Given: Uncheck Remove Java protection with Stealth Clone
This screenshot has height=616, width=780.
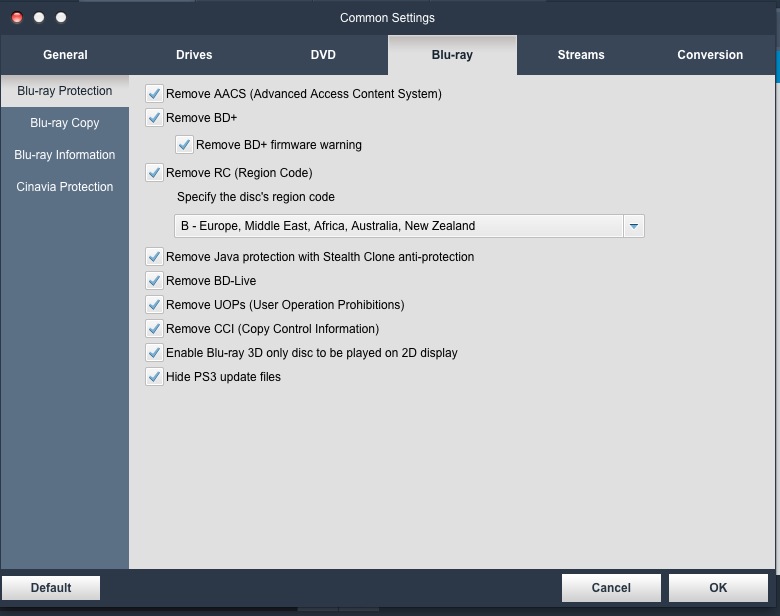Looking at the screenshot, I should point(154,257).
